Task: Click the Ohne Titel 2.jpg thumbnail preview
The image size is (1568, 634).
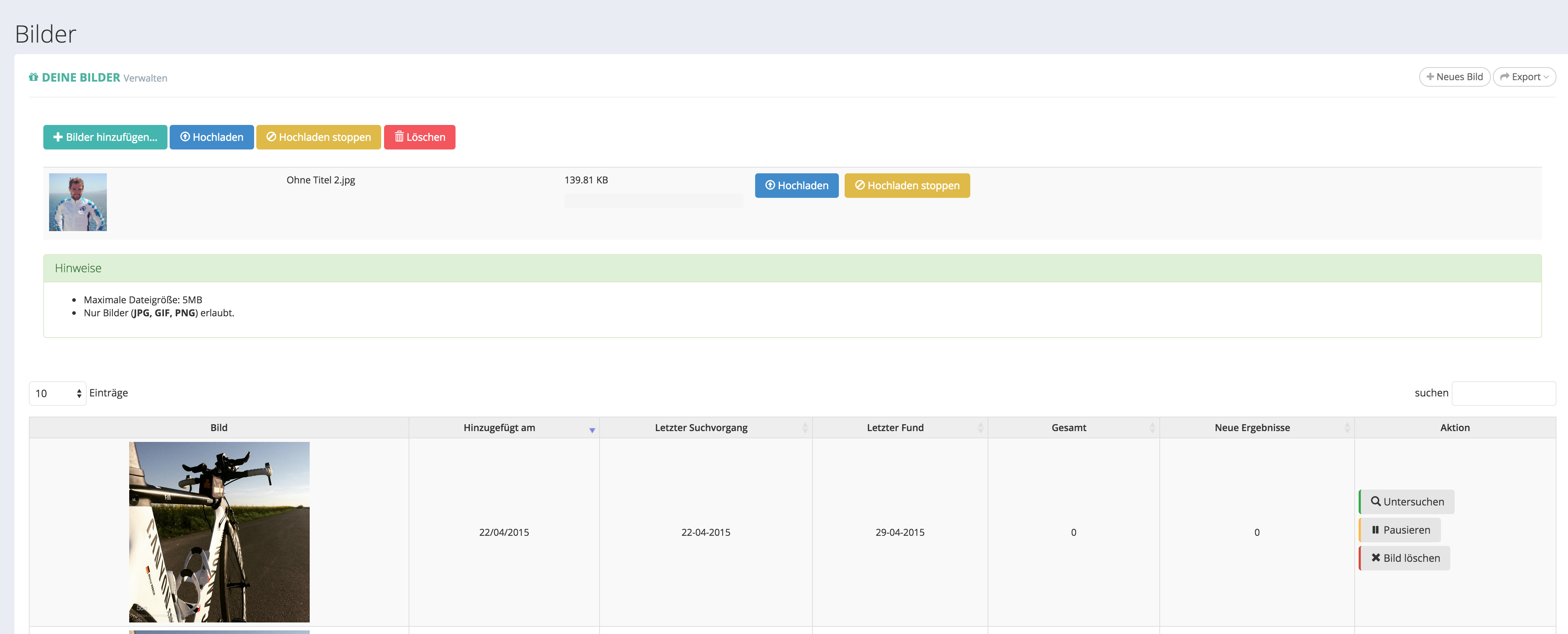Action: 78,202
